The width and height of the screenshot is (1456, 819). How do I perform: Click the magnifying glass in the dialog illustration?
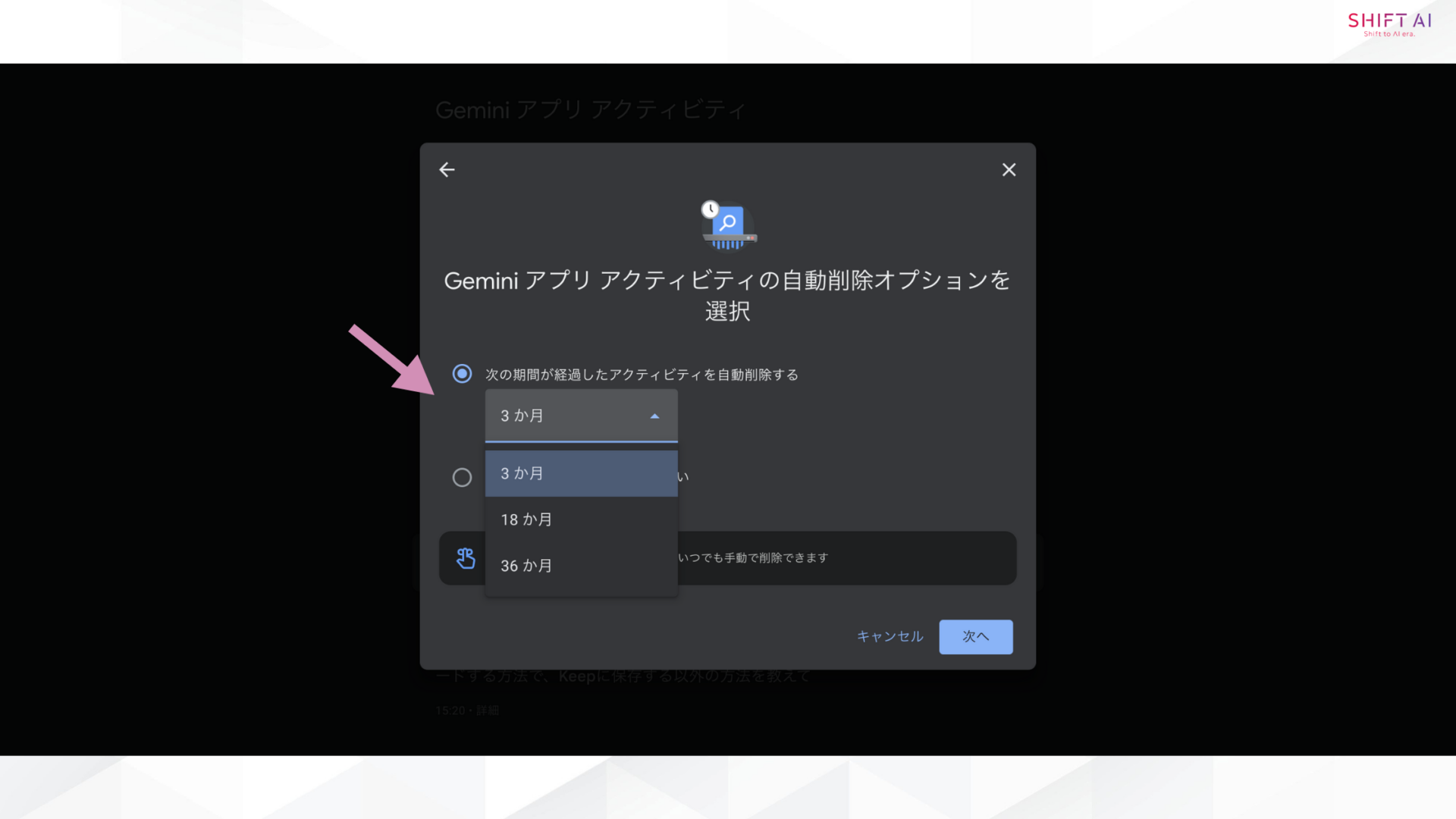[727, 224]
